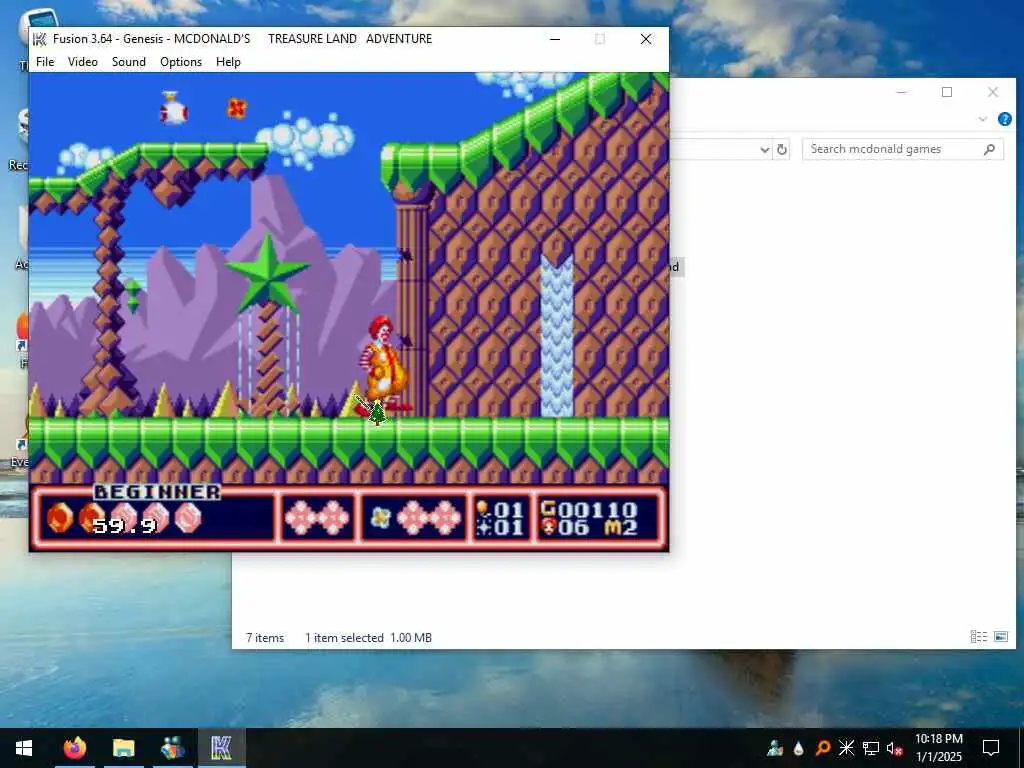Refresh the folder in File Explorer
Viewport: 1024px width, 768px height.
tap(782, 150)
